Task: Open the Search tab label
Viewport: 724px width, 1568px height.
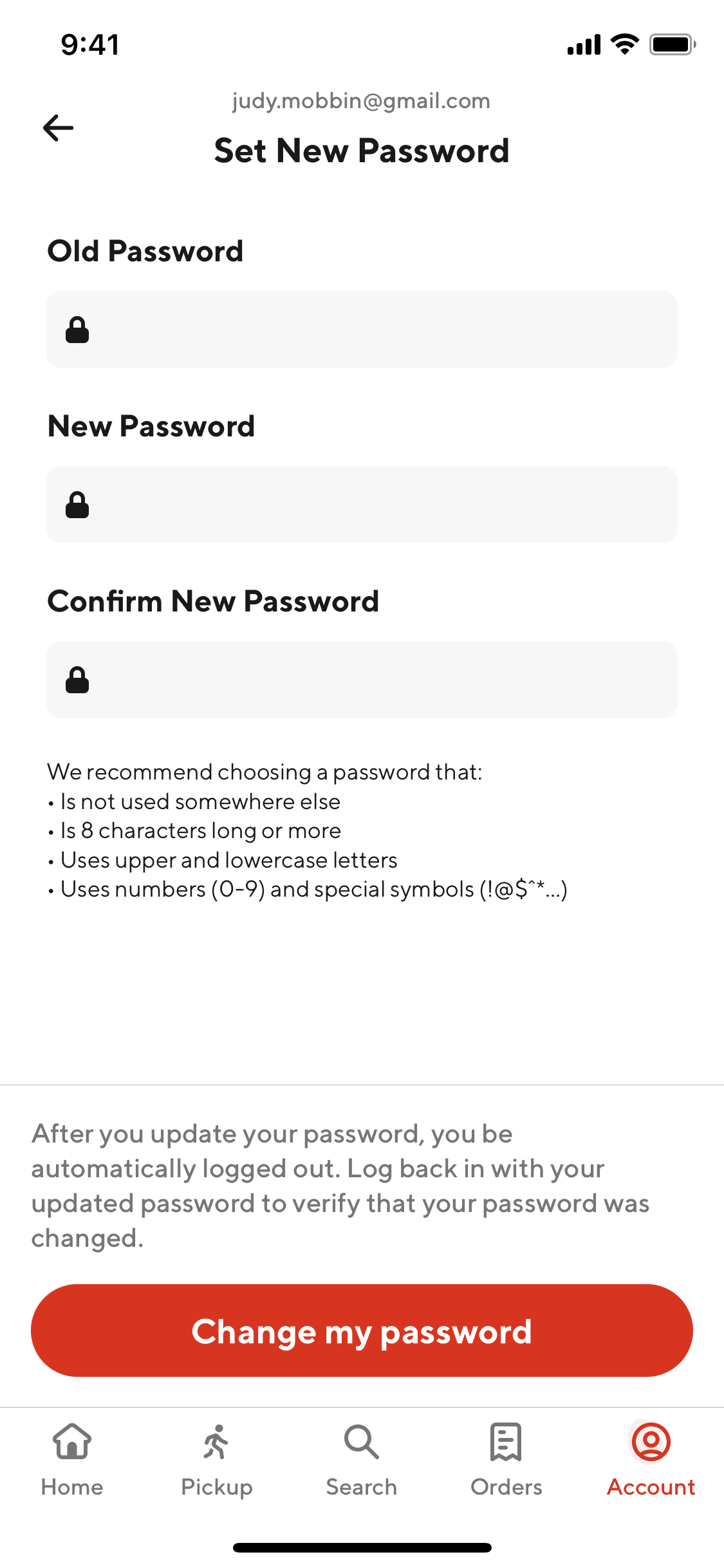Action: tap(361, 1487)
